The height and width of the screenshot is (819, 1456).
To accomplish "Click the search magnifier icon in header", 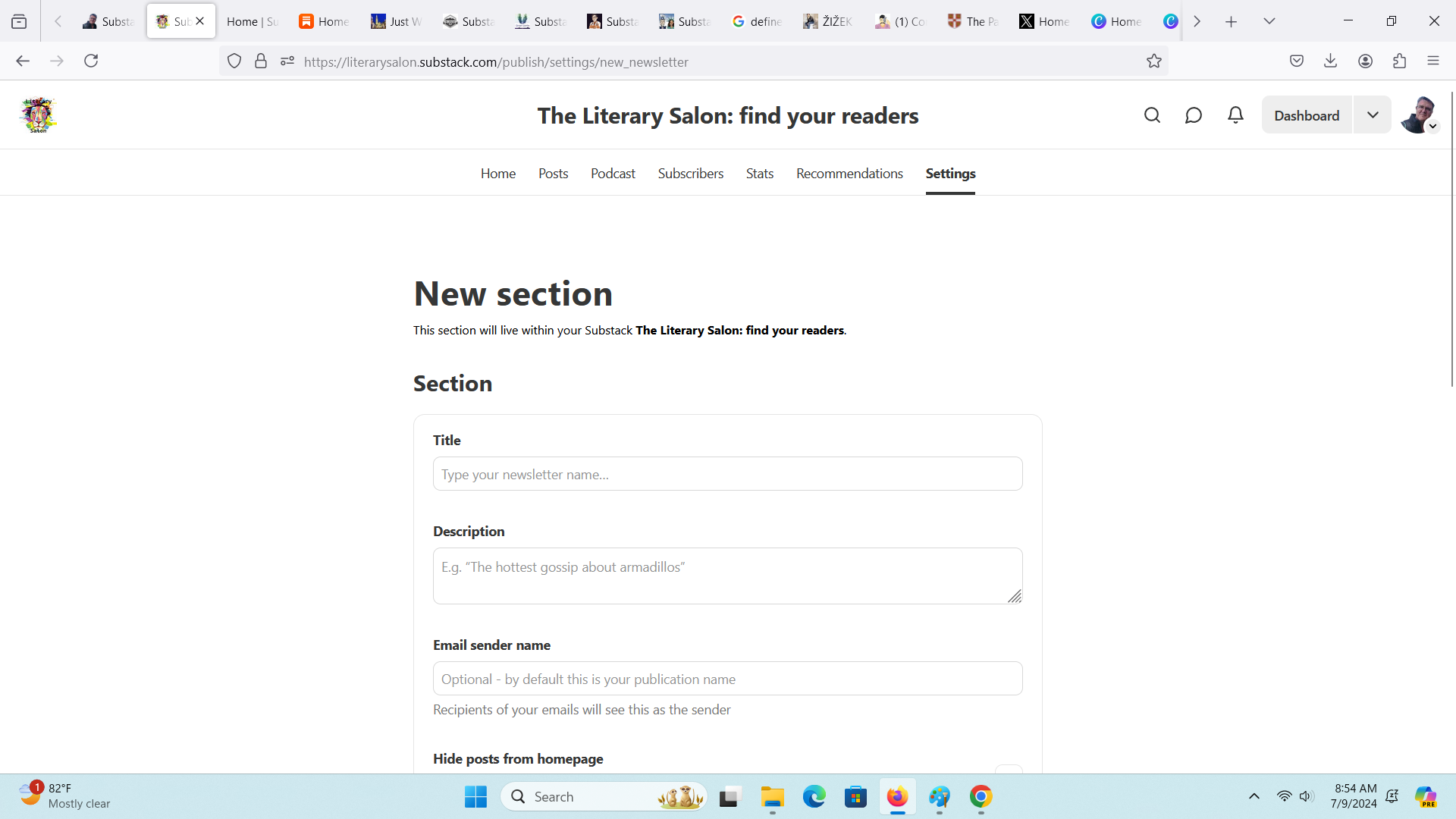I will [x=1152, y=115].
